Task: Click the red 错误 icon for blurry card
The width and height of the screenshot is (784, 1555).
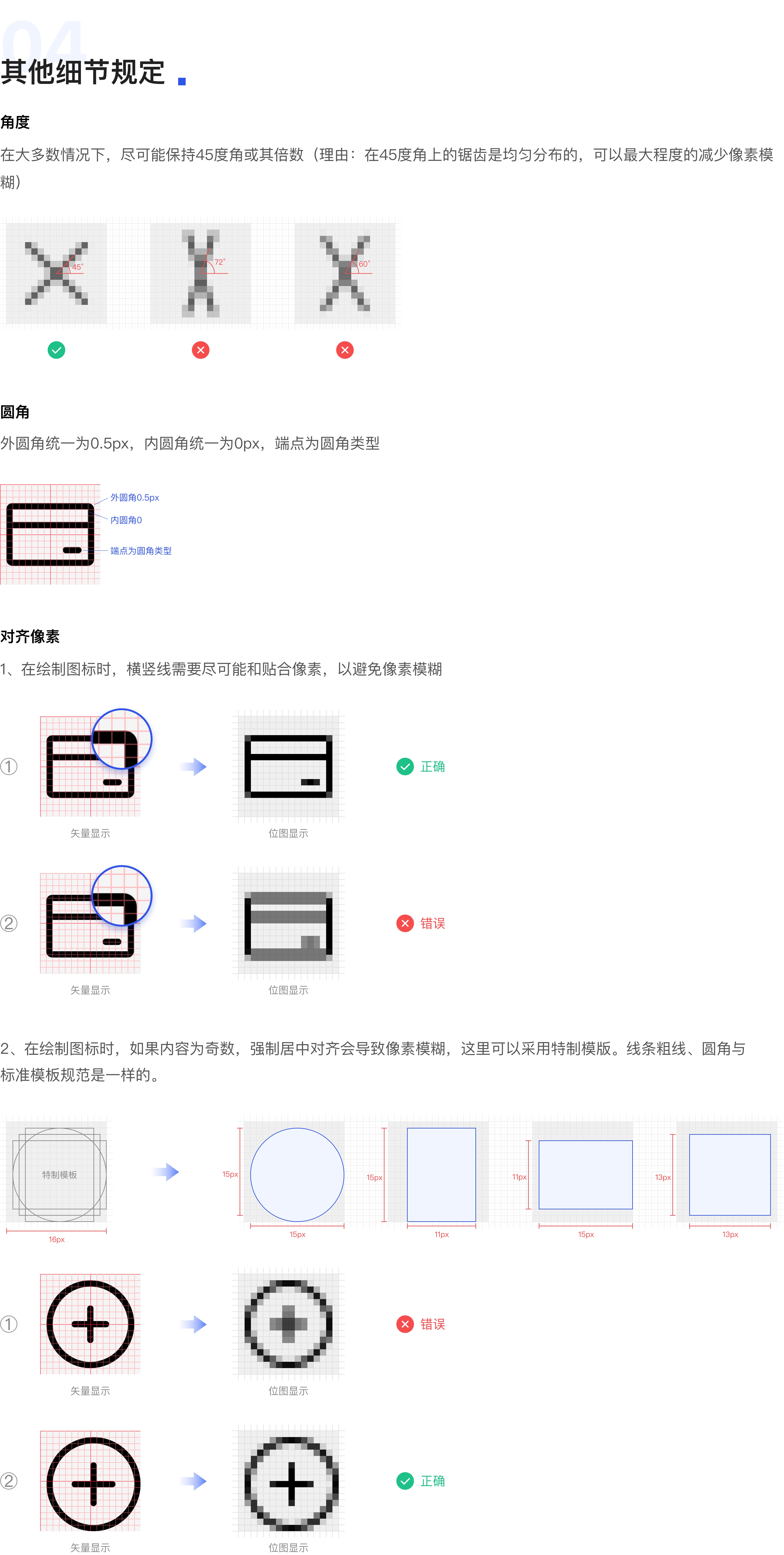Action: click(x=405, y=924)
